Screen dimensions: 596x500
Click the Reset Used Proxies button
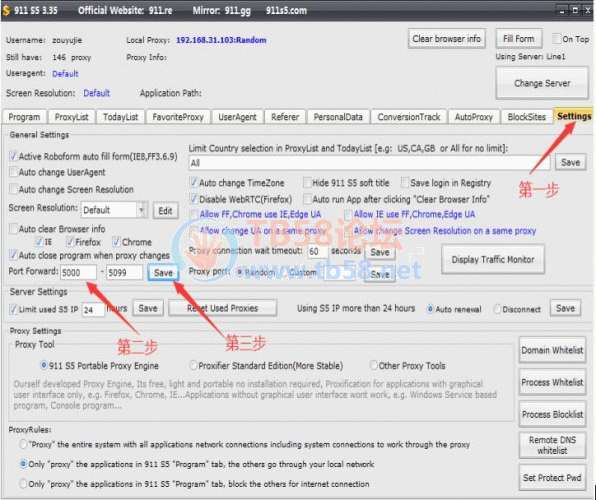(x=222, y=308)
